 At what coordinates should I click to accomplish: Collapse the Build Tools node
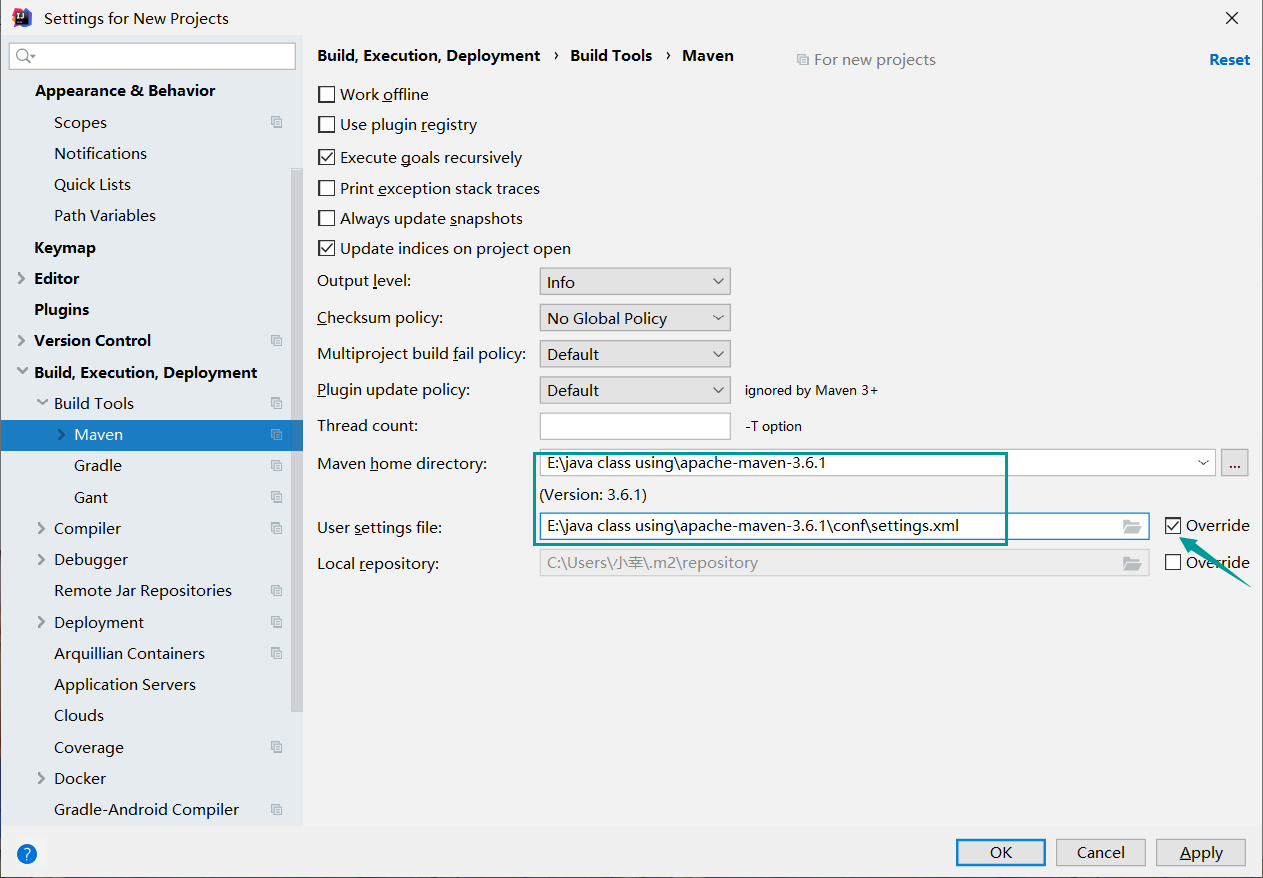pos(42,403)
